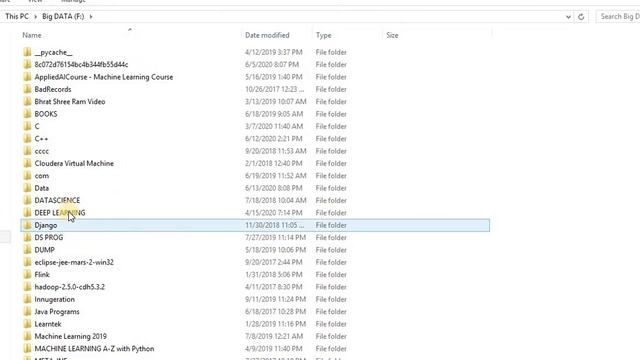
Task: Click the BadRecords folder icon
Action: tap(27, 89)
